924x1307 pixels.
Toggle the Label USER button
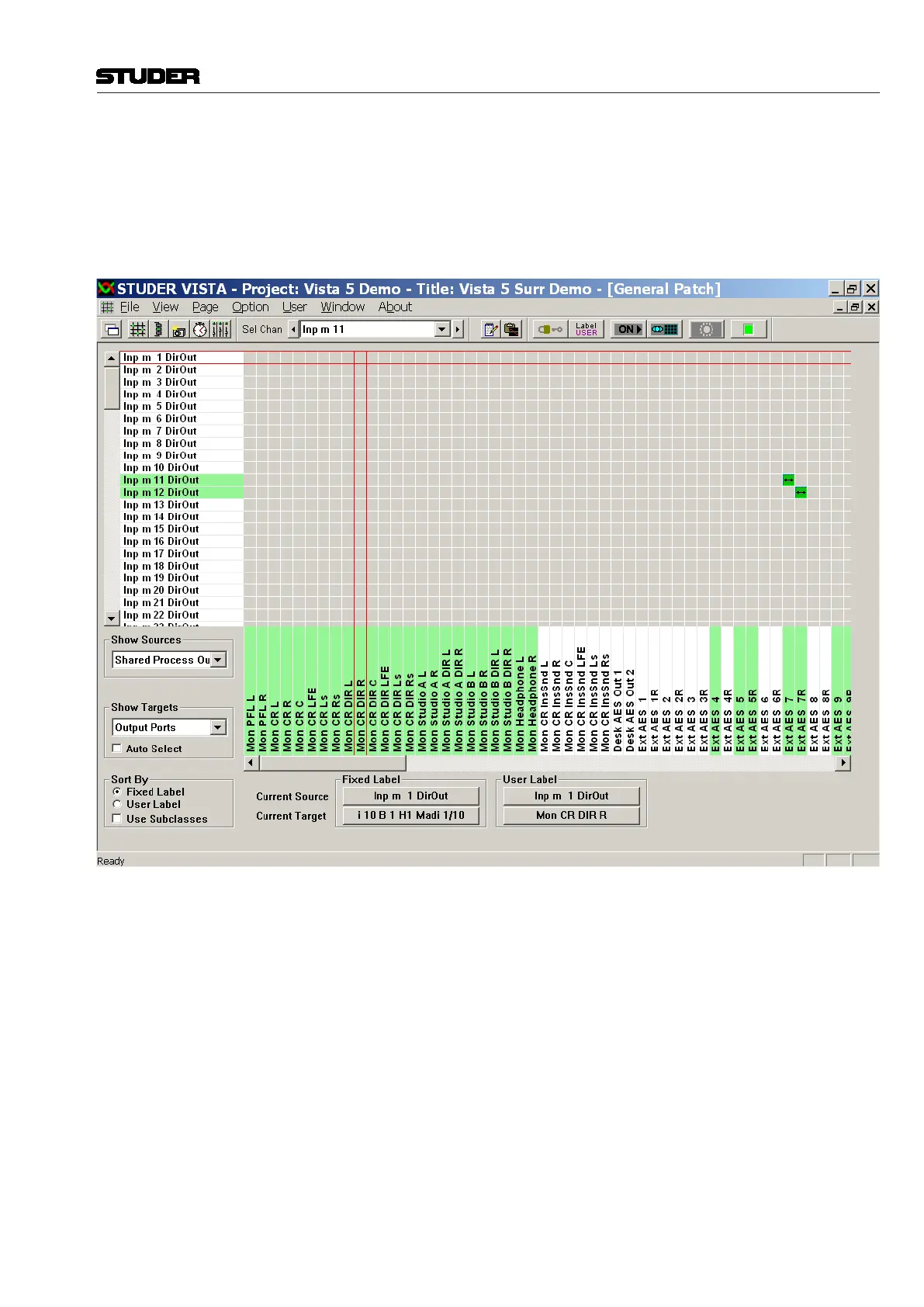[x=587, y=329]
